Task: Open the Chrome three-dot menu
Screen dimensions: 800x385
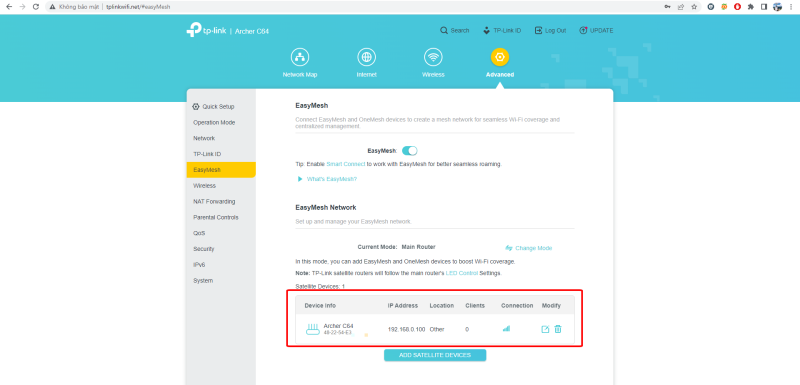Action: click(791, 7)
